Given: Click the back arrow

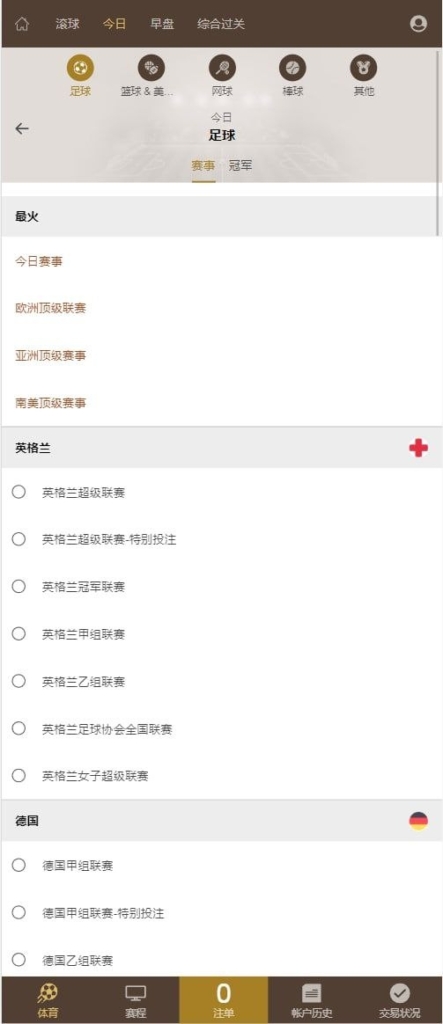Looking at the screenshot, I should 22,128.
